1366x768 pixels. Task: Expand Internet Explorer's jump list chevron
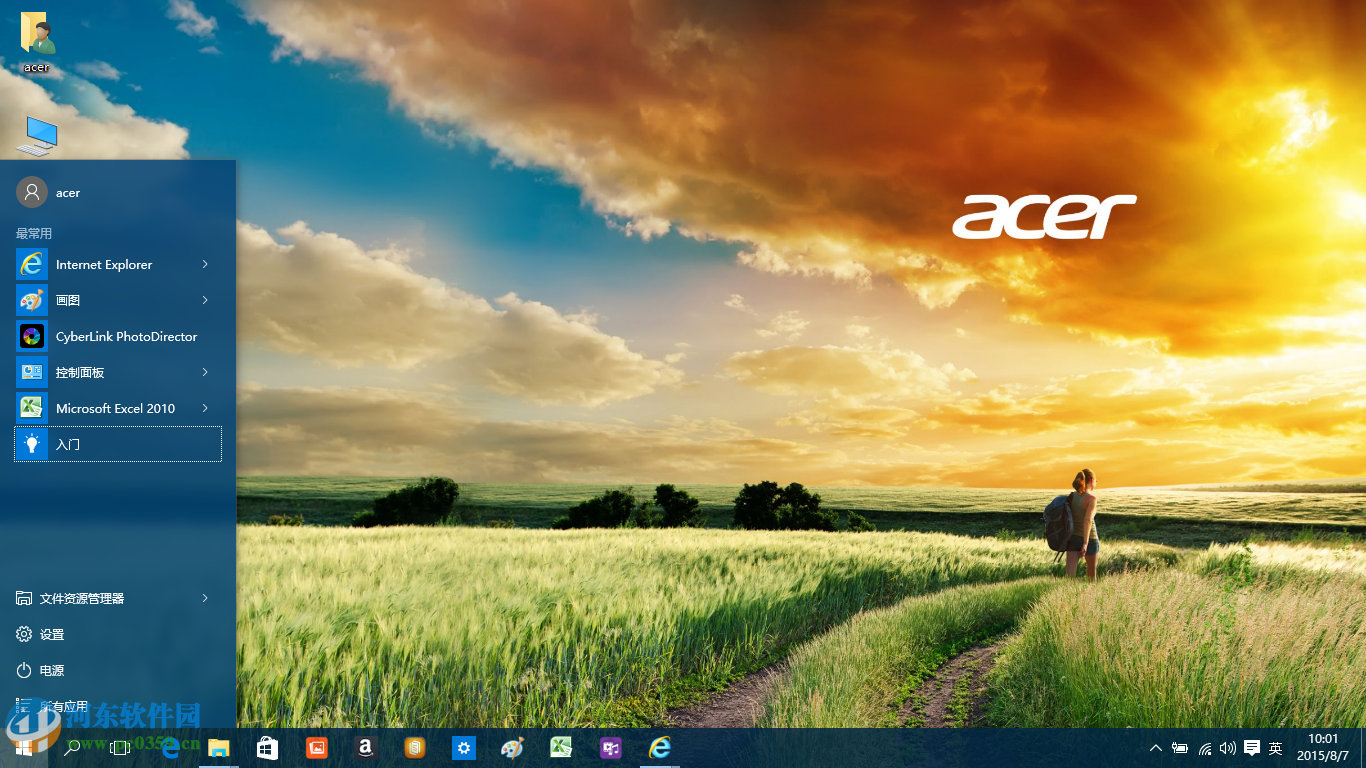205,264
